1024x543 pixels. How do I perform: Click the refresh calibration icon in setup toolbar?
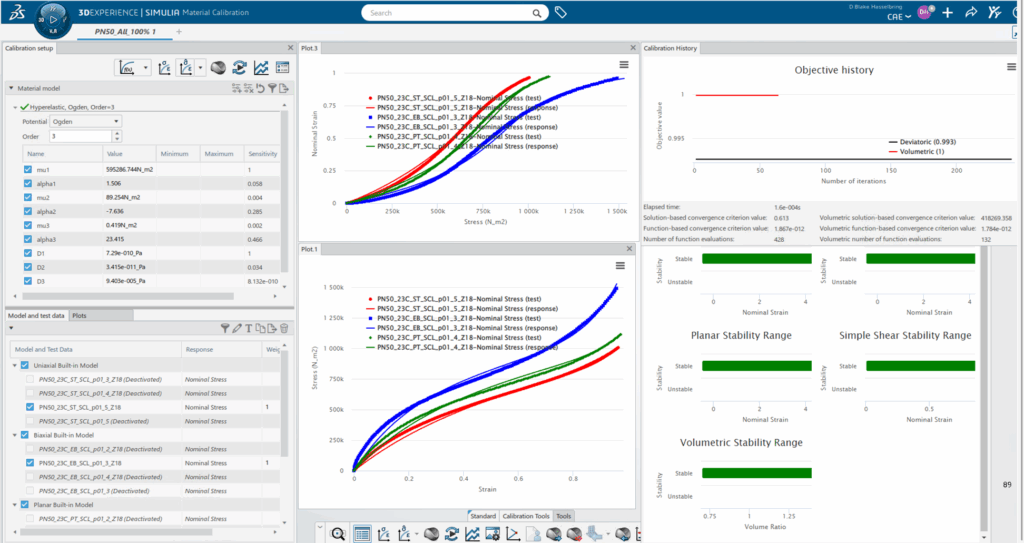239,68
